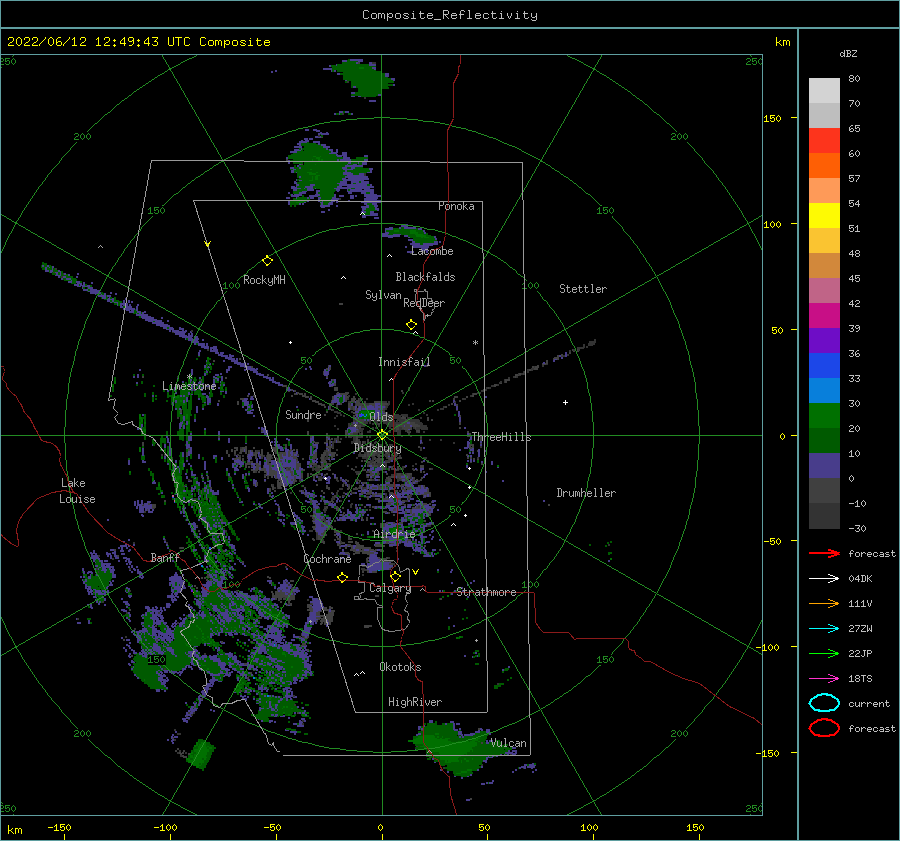The image size is (900, 841).
Task: Select the orange 111V arrow legend icon
Action: pyautogui.click(x=824, y=603)
